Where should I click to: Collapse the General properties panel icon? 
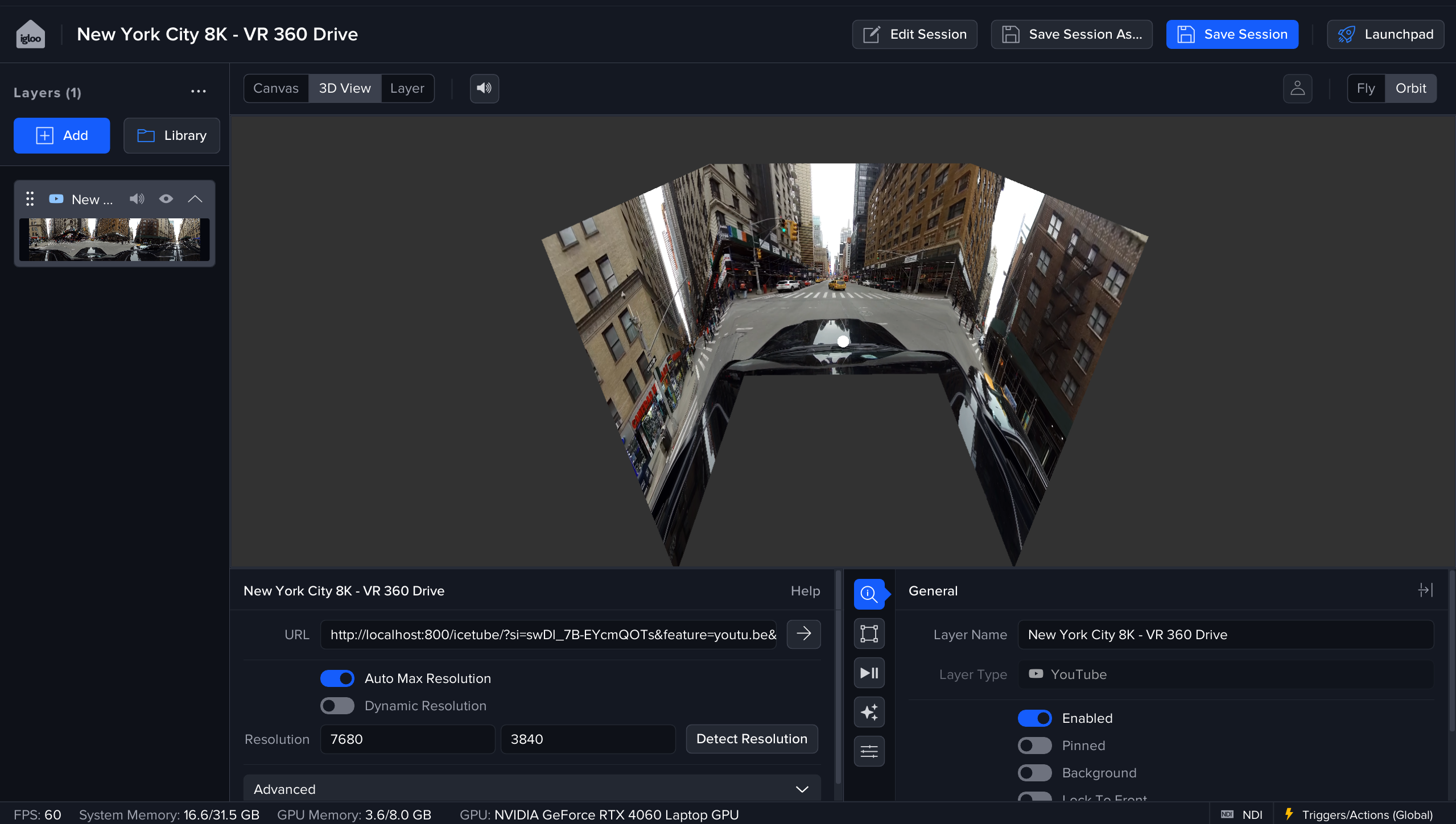tap(1425, 590)
